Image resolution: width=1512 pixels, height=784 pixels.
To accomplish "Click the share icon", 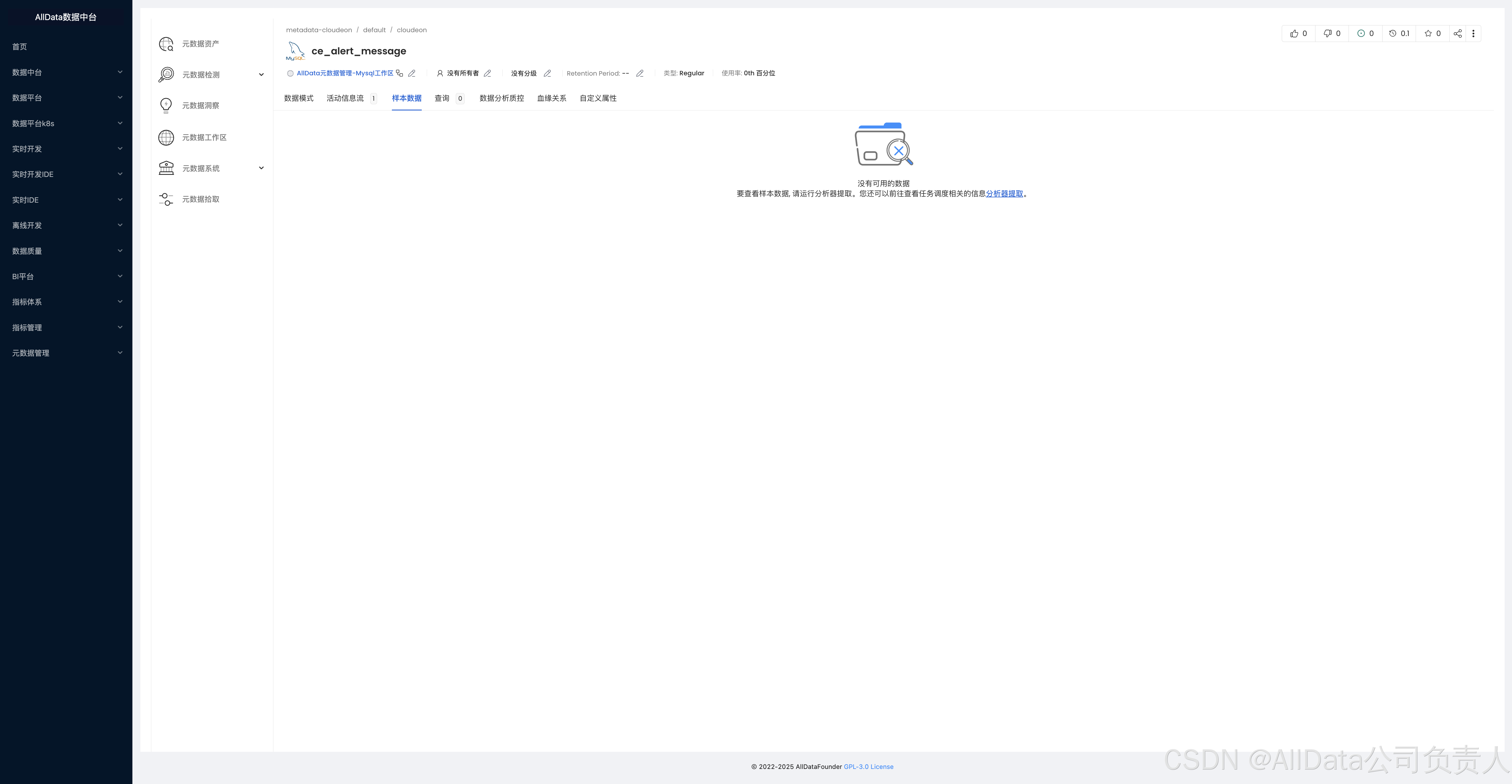I will tap(1457, 33).
